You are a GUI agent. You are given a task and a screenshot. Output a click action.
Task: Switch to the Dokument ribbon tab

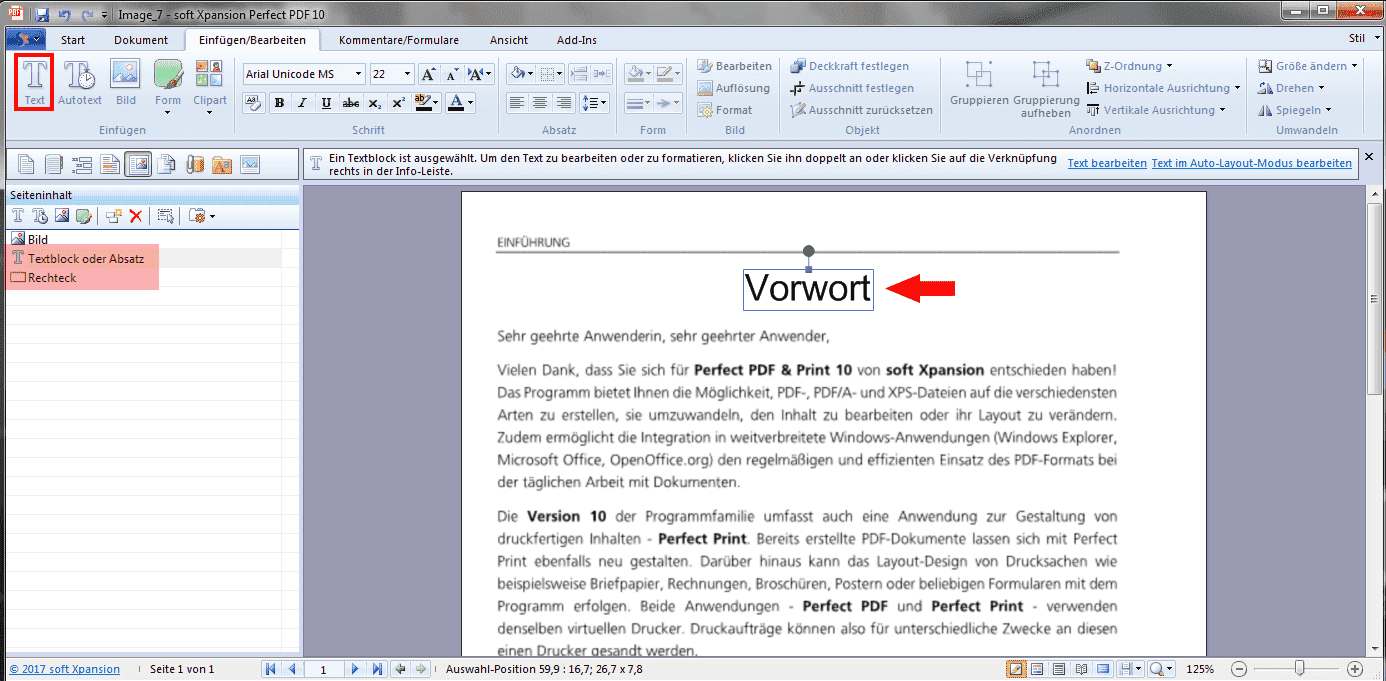click(x=140, y=40)
